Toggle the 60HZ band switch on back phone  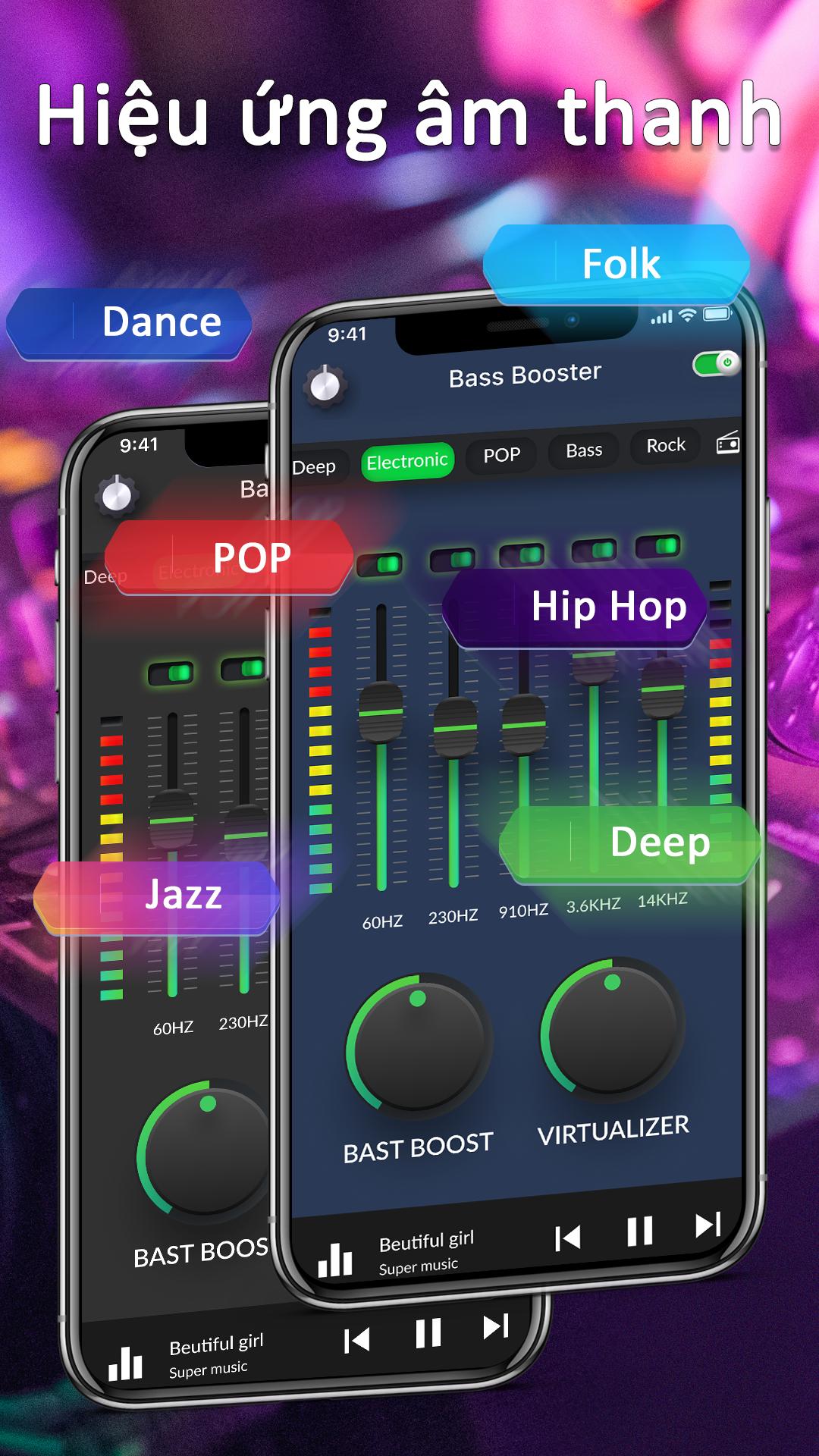[x=171, y=673]
